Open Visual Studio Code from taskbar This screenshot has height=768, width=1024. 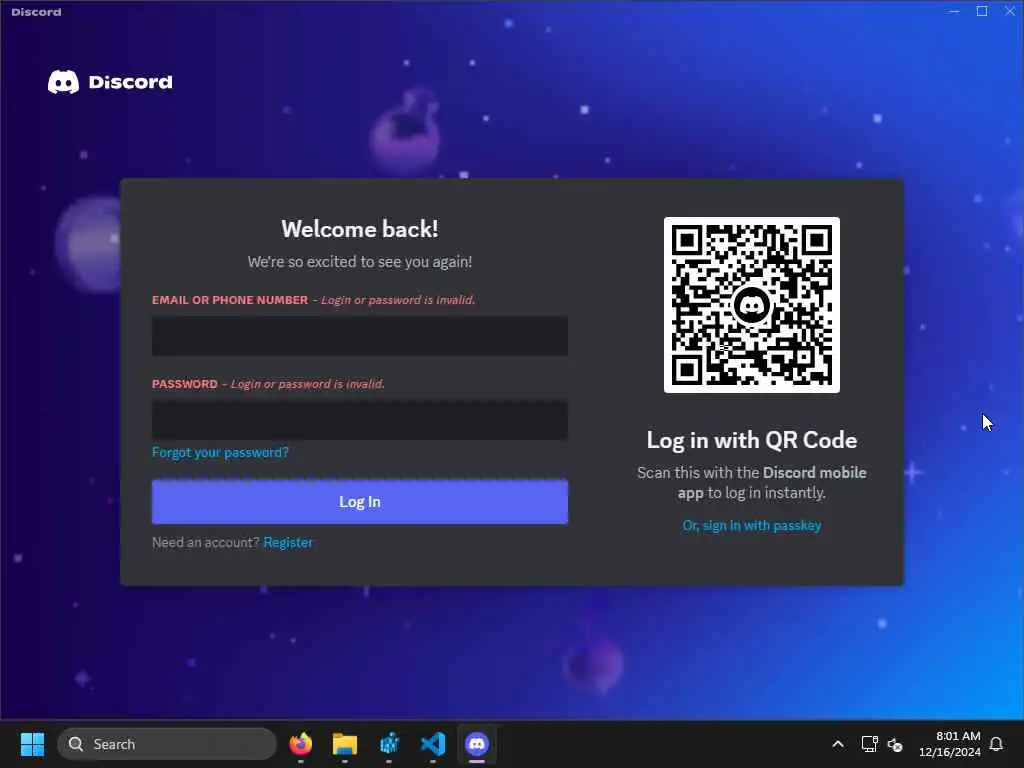point(433,744)
